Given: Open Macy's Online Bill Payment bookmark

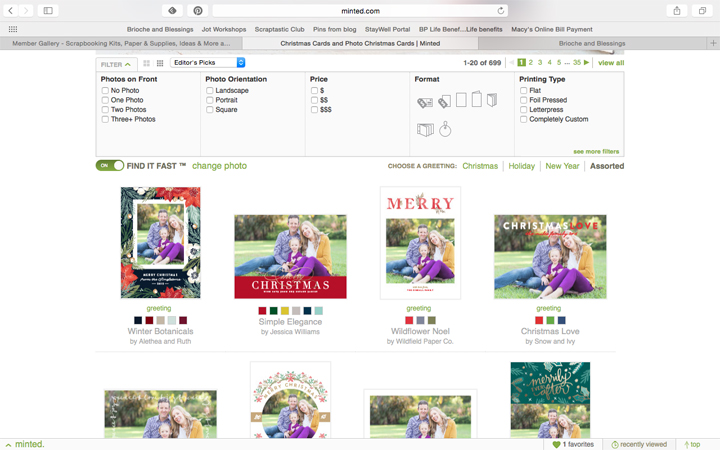Looking at the screenshot, I should (551, 29).
